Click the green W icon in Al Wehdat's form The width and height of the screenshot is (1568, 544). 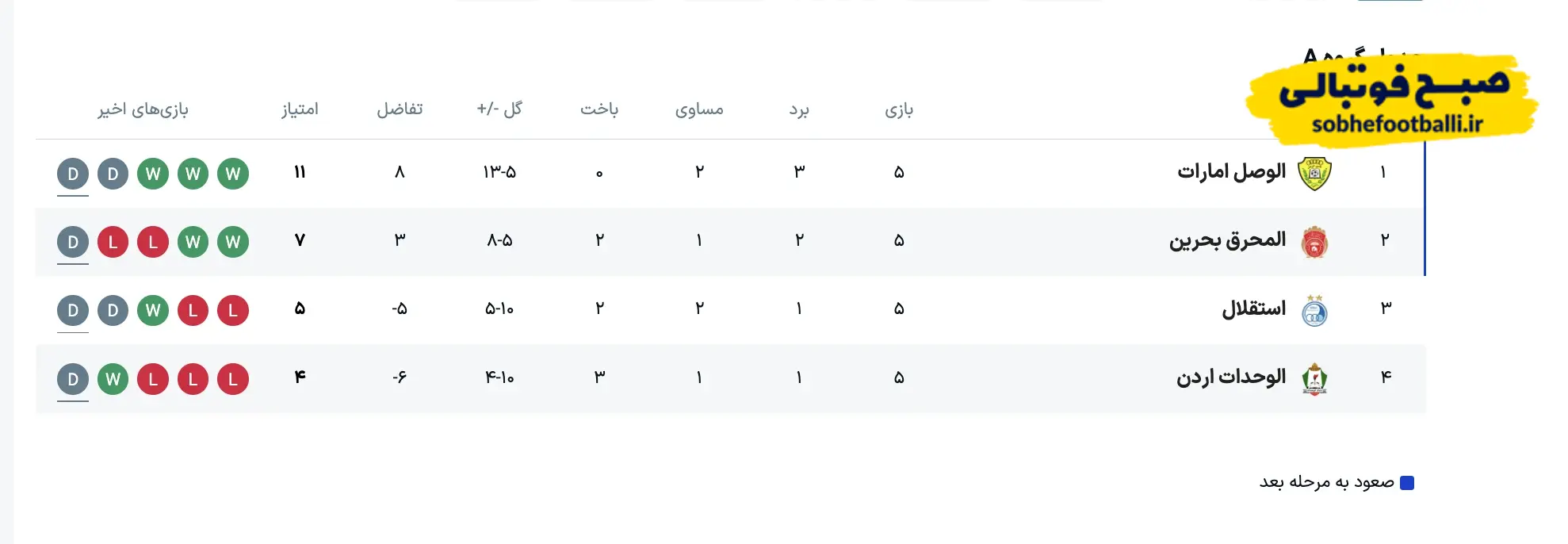(113, 379)
